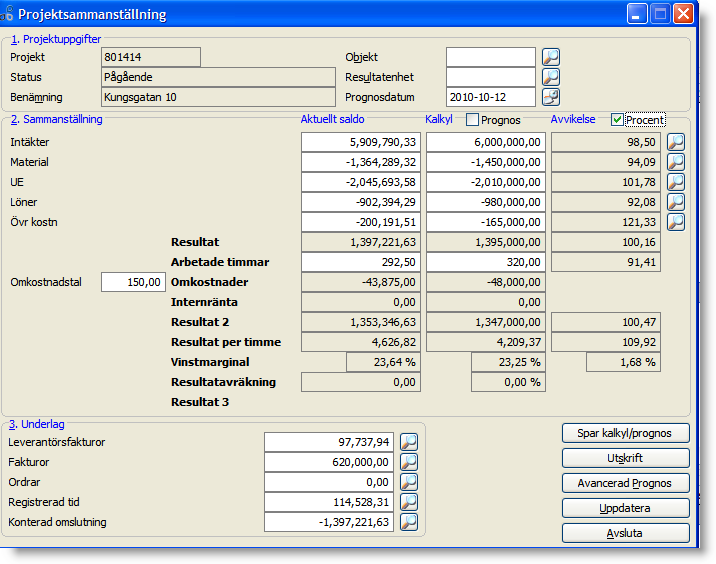Click Löner kalkyl field -980,000,00
Image resolution: width=716 pixels, height=564 pixels.
486,202
